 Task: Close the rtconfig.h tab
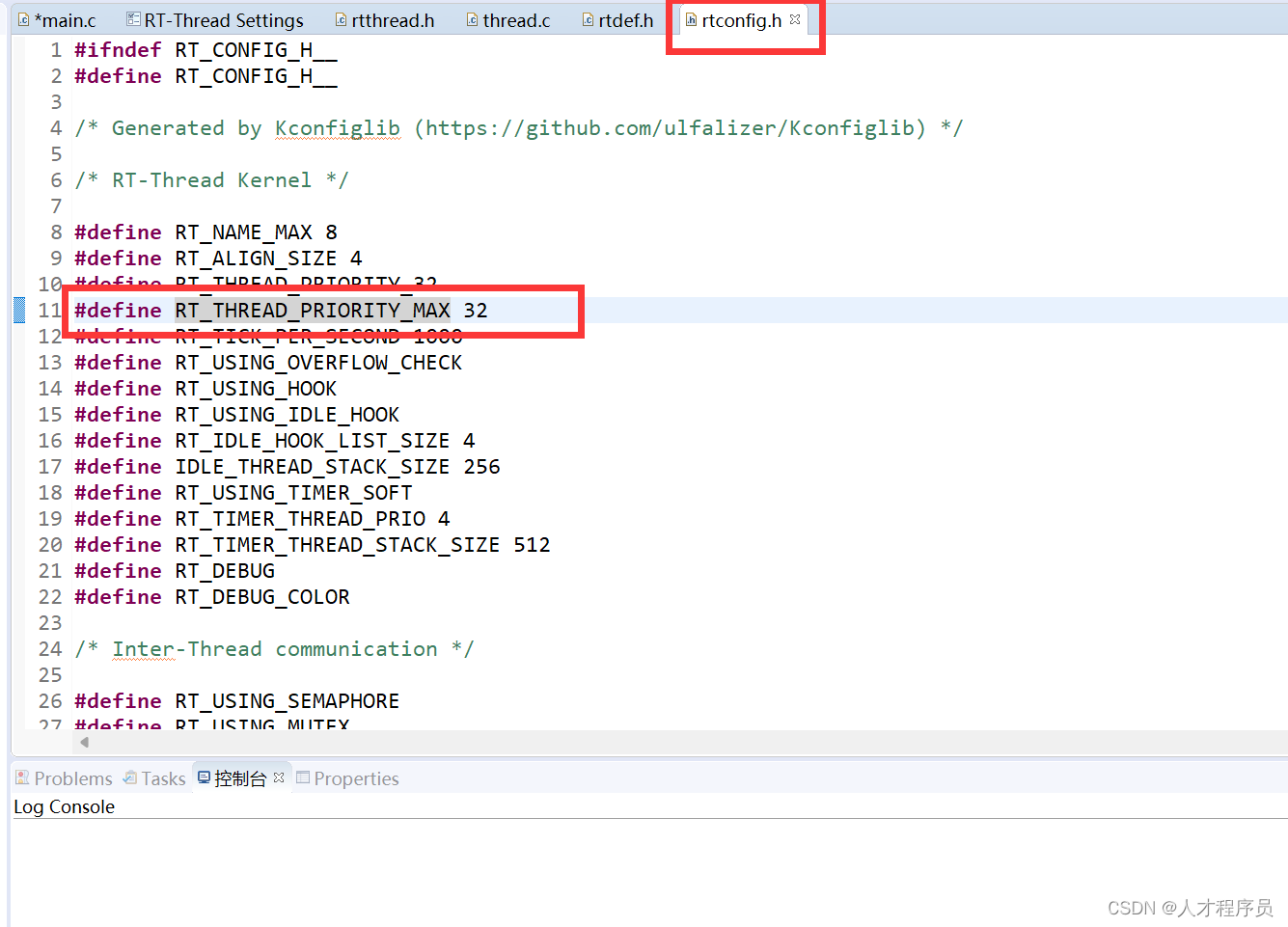click(x=795, y=19)
